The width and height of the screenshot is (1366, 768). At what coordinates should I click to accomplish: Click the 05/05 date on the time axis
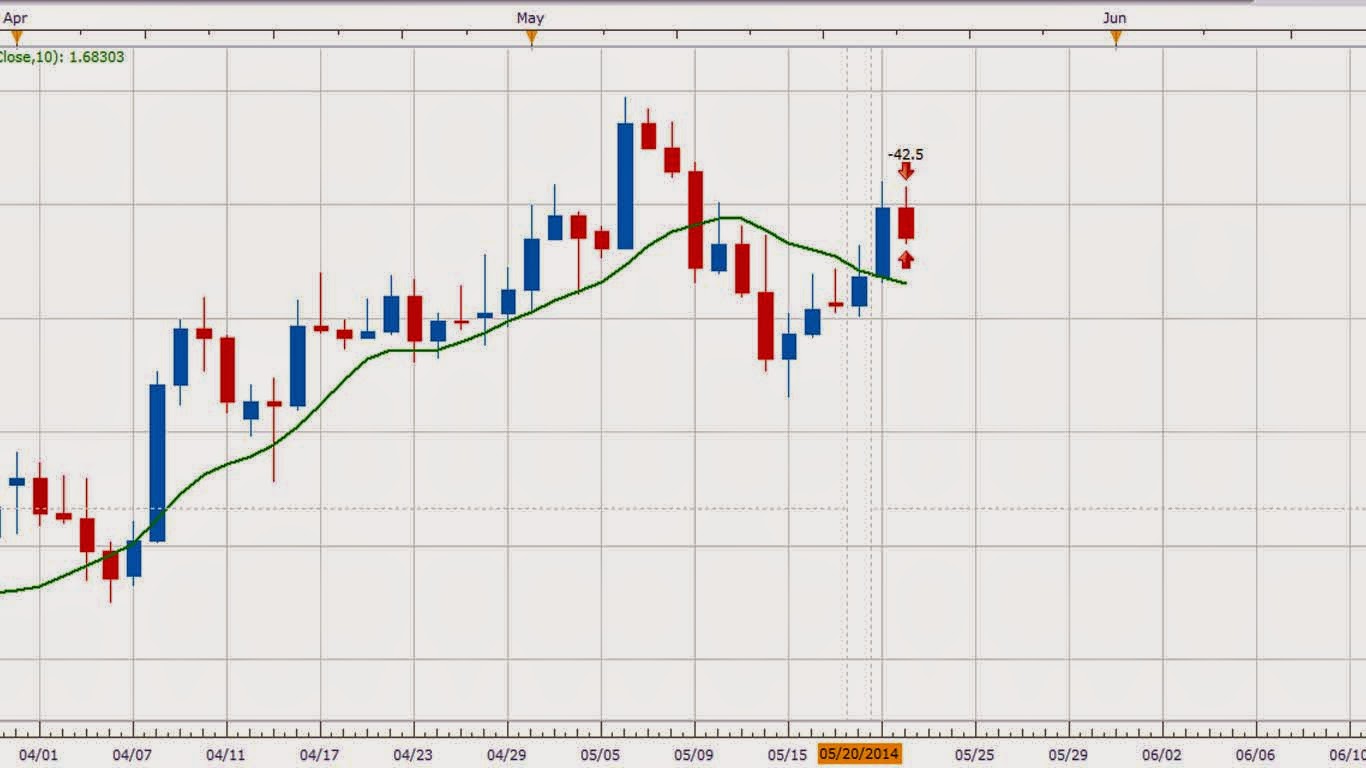coord(600,754)
